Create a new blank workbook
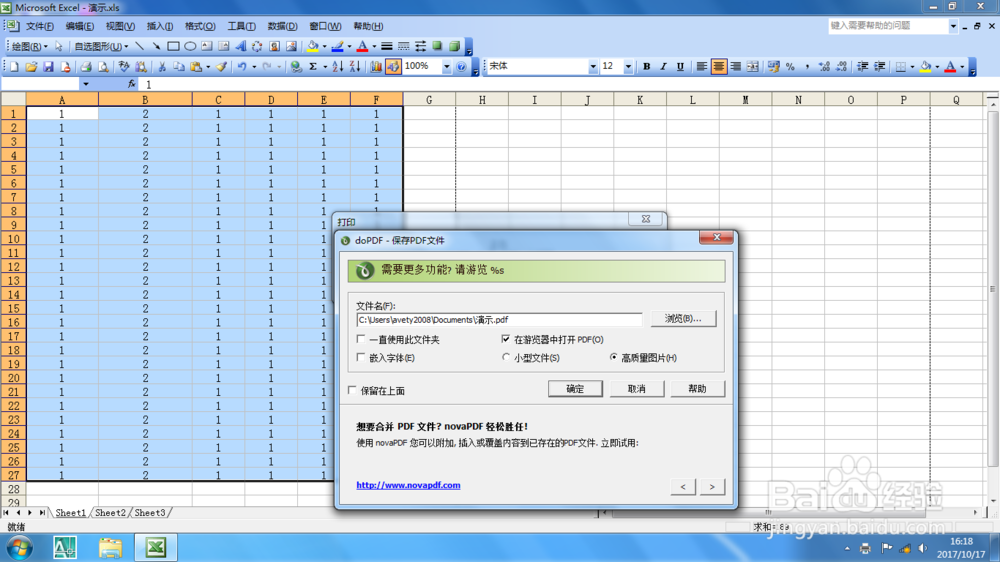Viewport: 1000px width, 562px height. [14, 66]
